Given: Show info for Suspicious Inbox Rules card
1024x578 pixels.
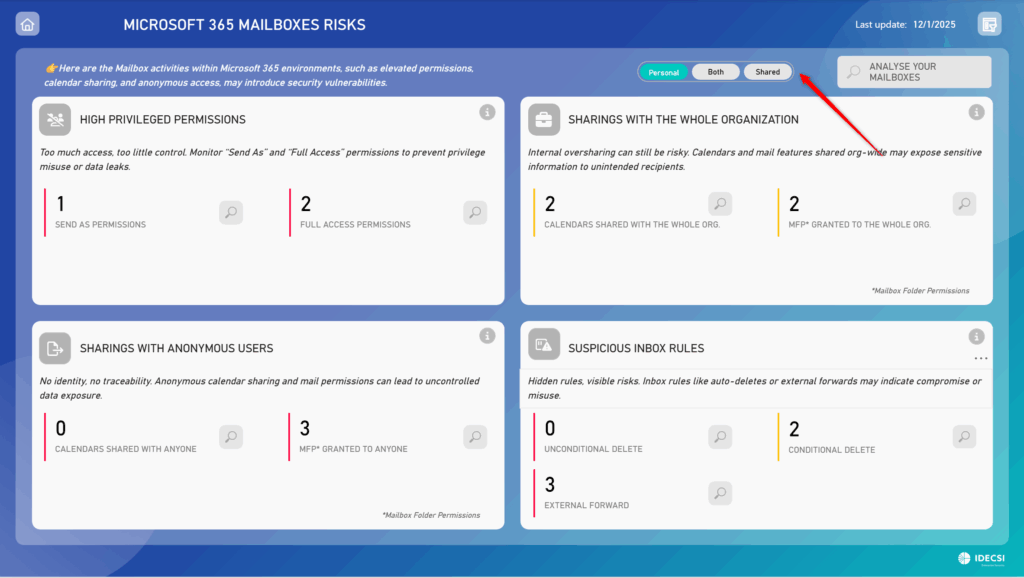Looking at the screenshot, I should (x=976, y=337).
